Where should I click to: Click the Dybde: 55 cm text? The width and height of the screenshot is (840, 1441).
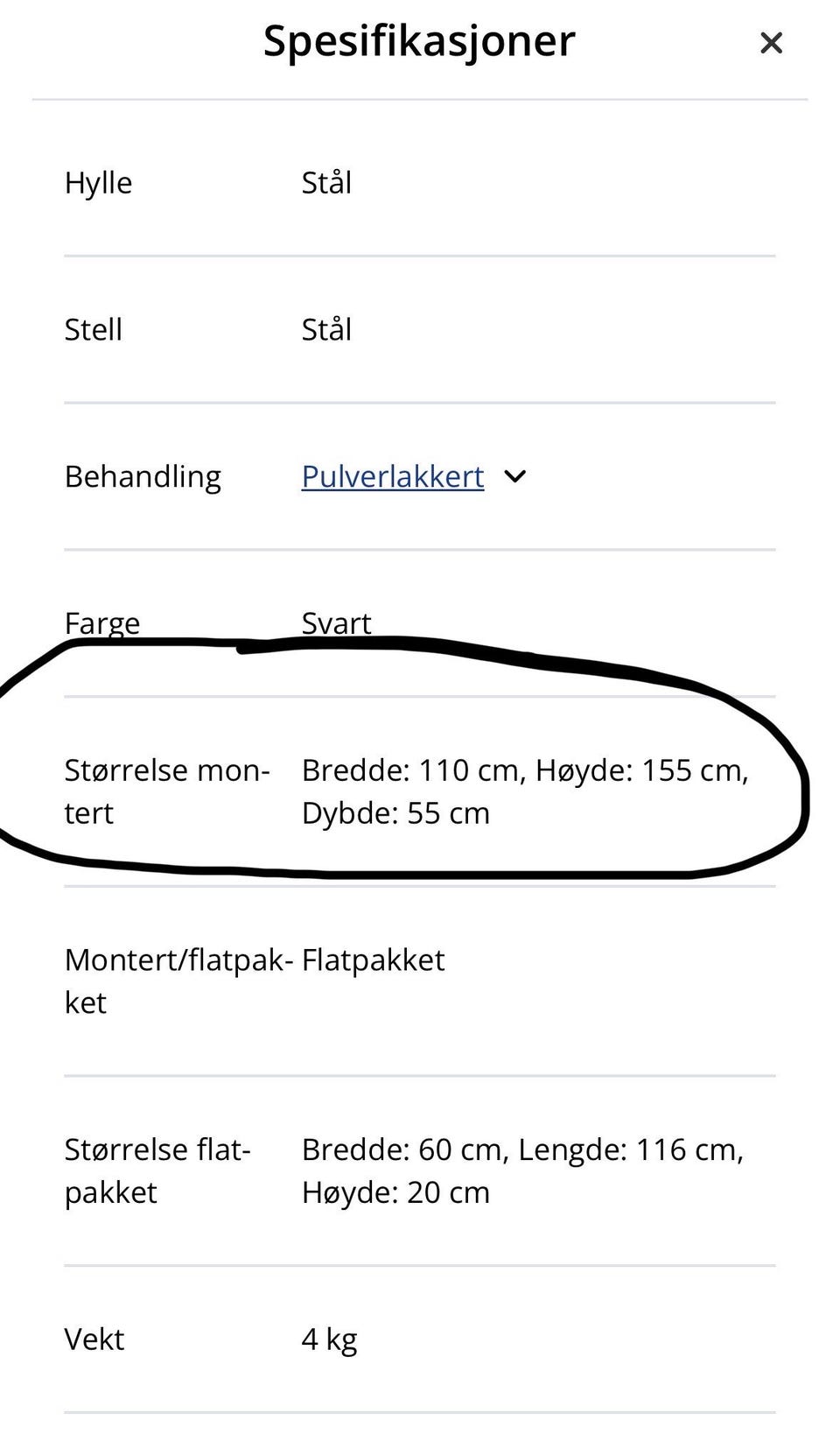[x=395, y=813]
